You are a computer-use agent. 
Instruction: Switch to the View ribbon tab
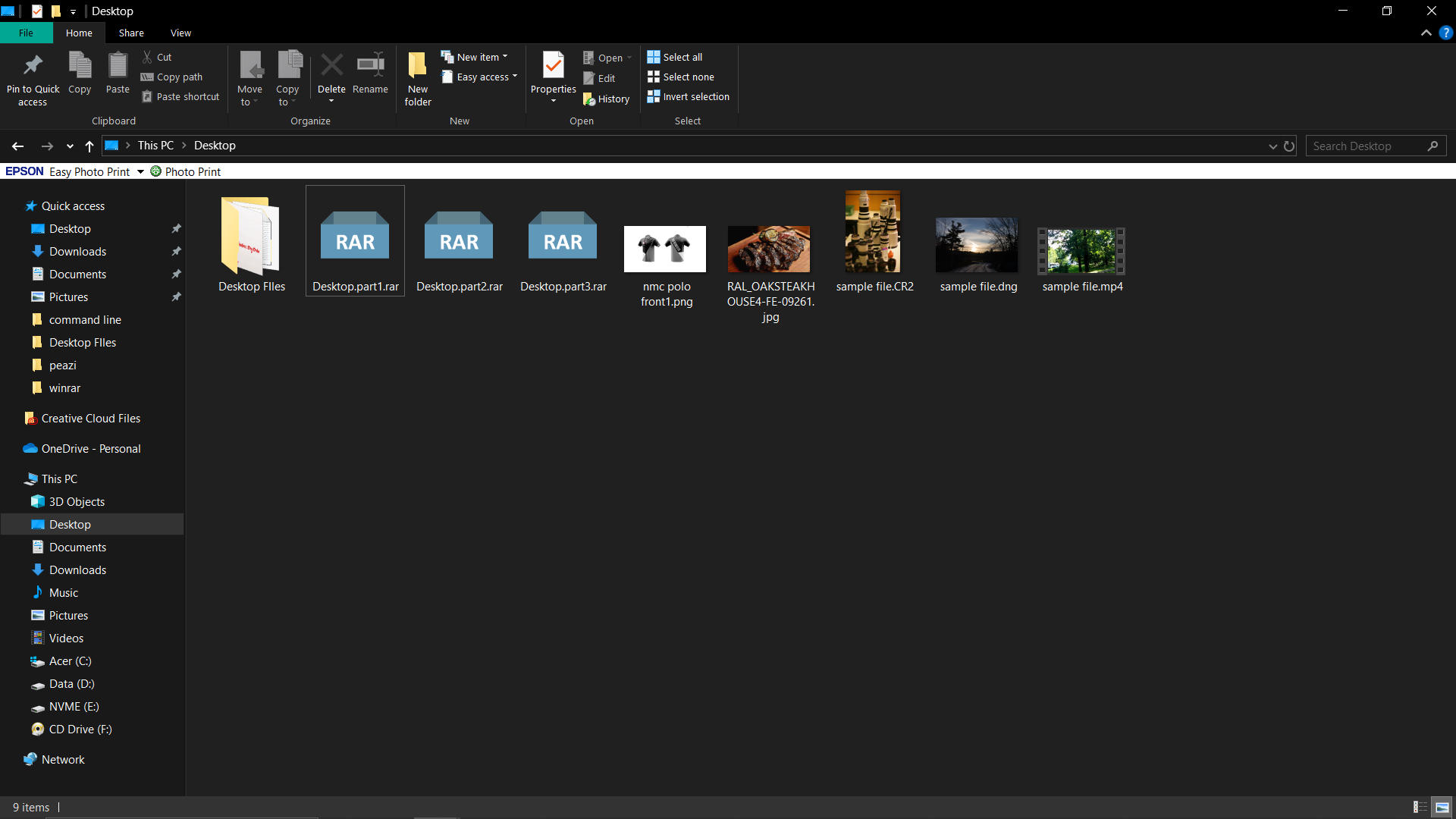tap(180, 33)
